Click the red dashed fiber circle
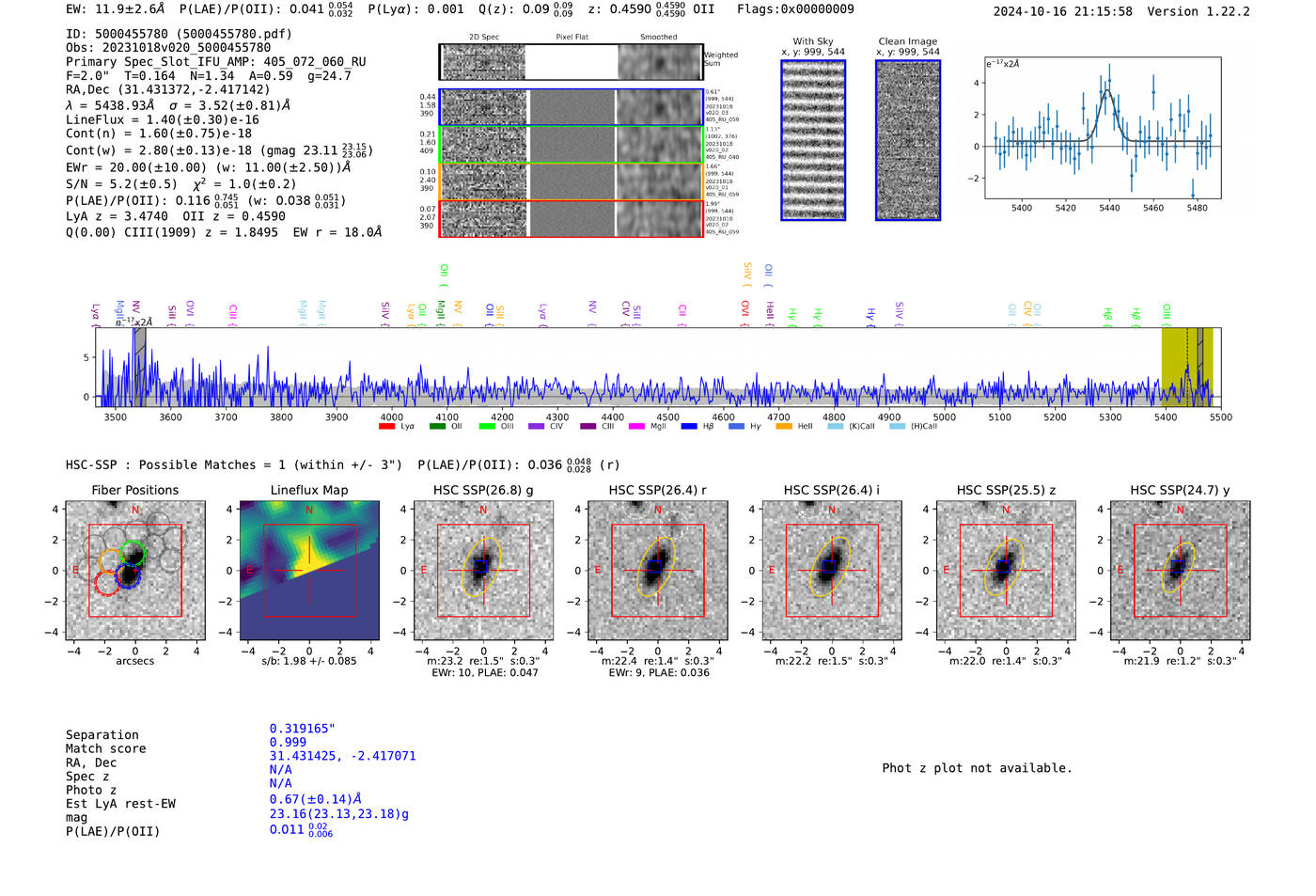This screenshot has width=1316, height=896. coord(107,583)
